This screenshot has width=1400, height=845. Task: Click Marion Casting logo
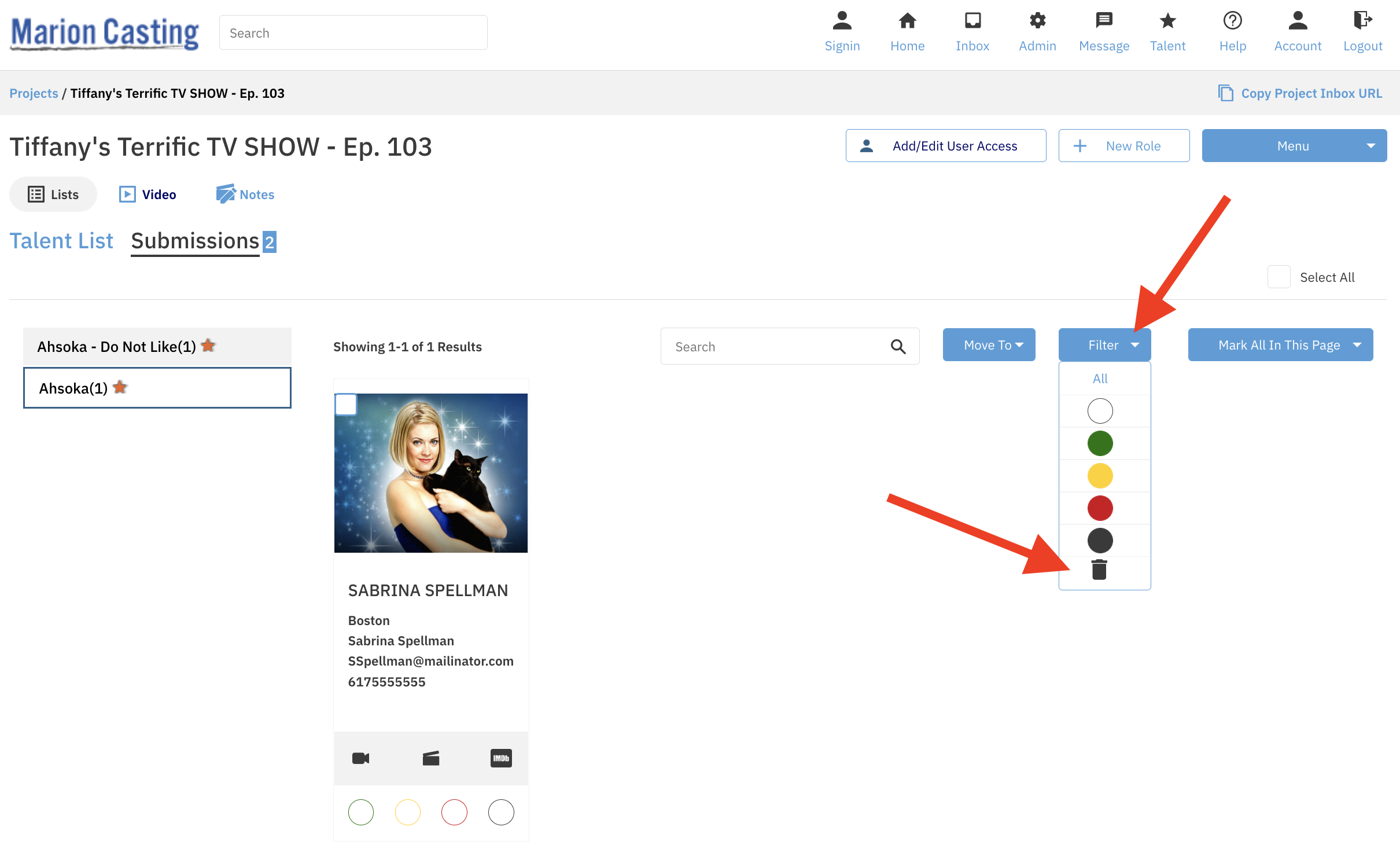pos(105,33)
